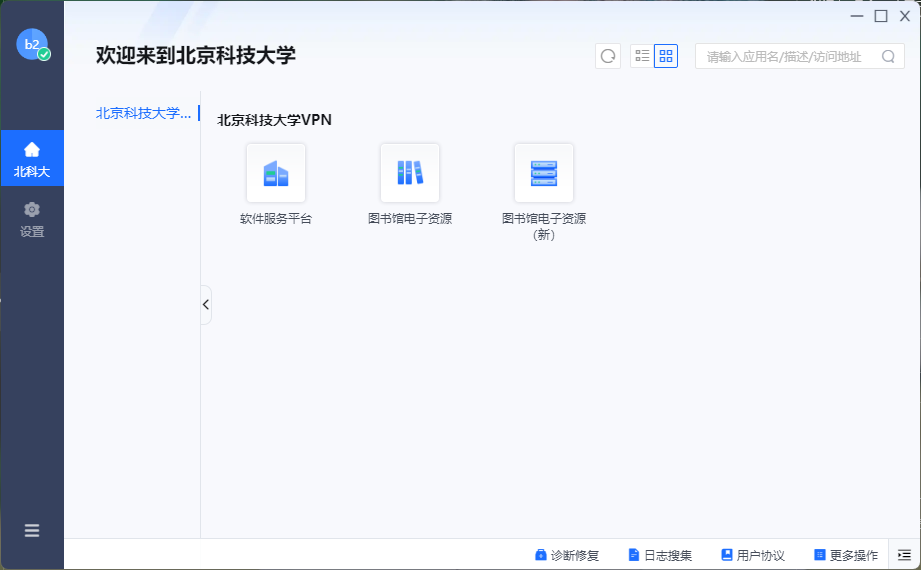Click 日志搜集 button
921x570 pixels.
click(660, 555)
